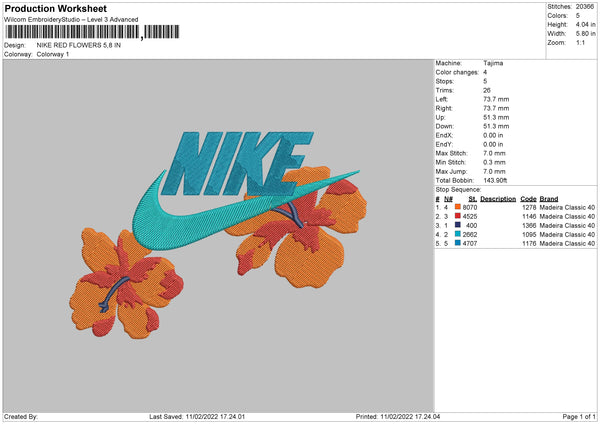The width and height of the screenshot is (600, 424).
Task: Select the Zoom value '1:1'
Action: (580, 43)
